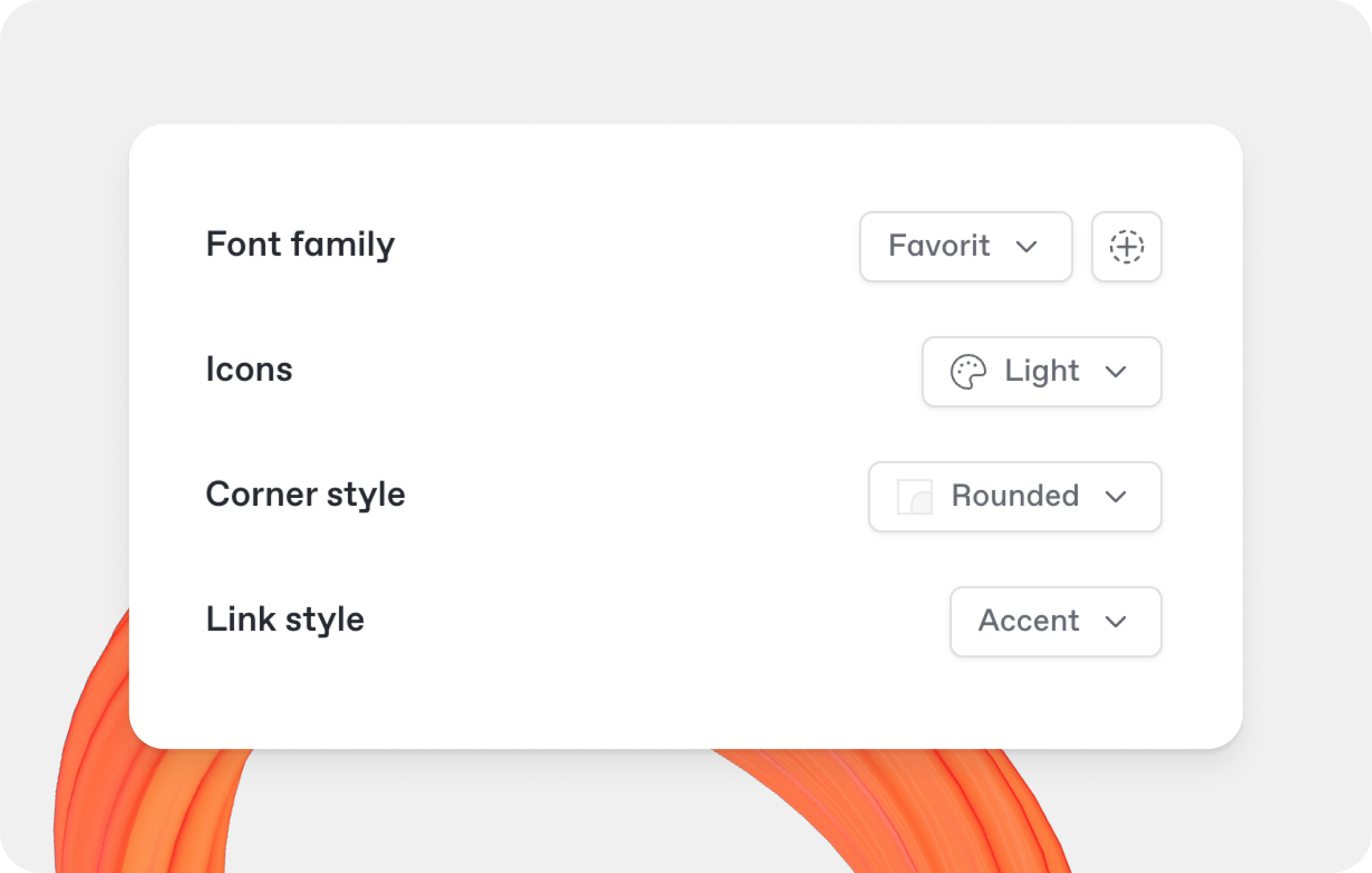Expand the Rounded corner style dropdown
Screen dimensions: 1372x873
[1014, 496]
